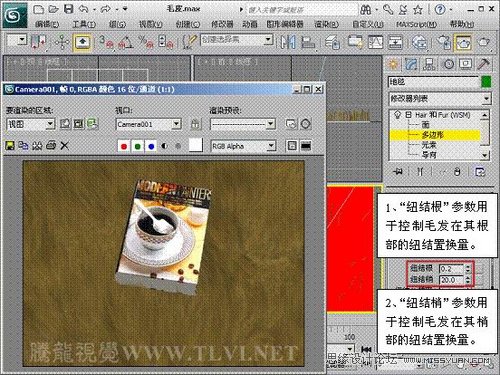The width and height of the screenshot is (500, 375).
Task: Click the modifier stack scroll-down arrow
Action: [x=485, y=155]
